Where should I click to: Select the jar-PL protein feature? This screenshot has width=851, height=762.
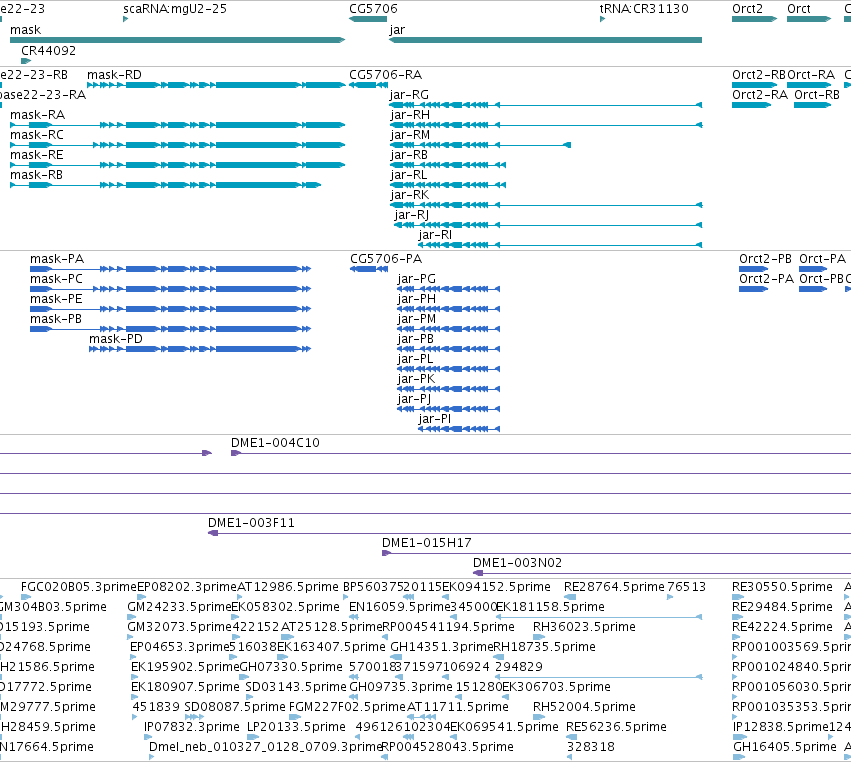pos(449,369)
